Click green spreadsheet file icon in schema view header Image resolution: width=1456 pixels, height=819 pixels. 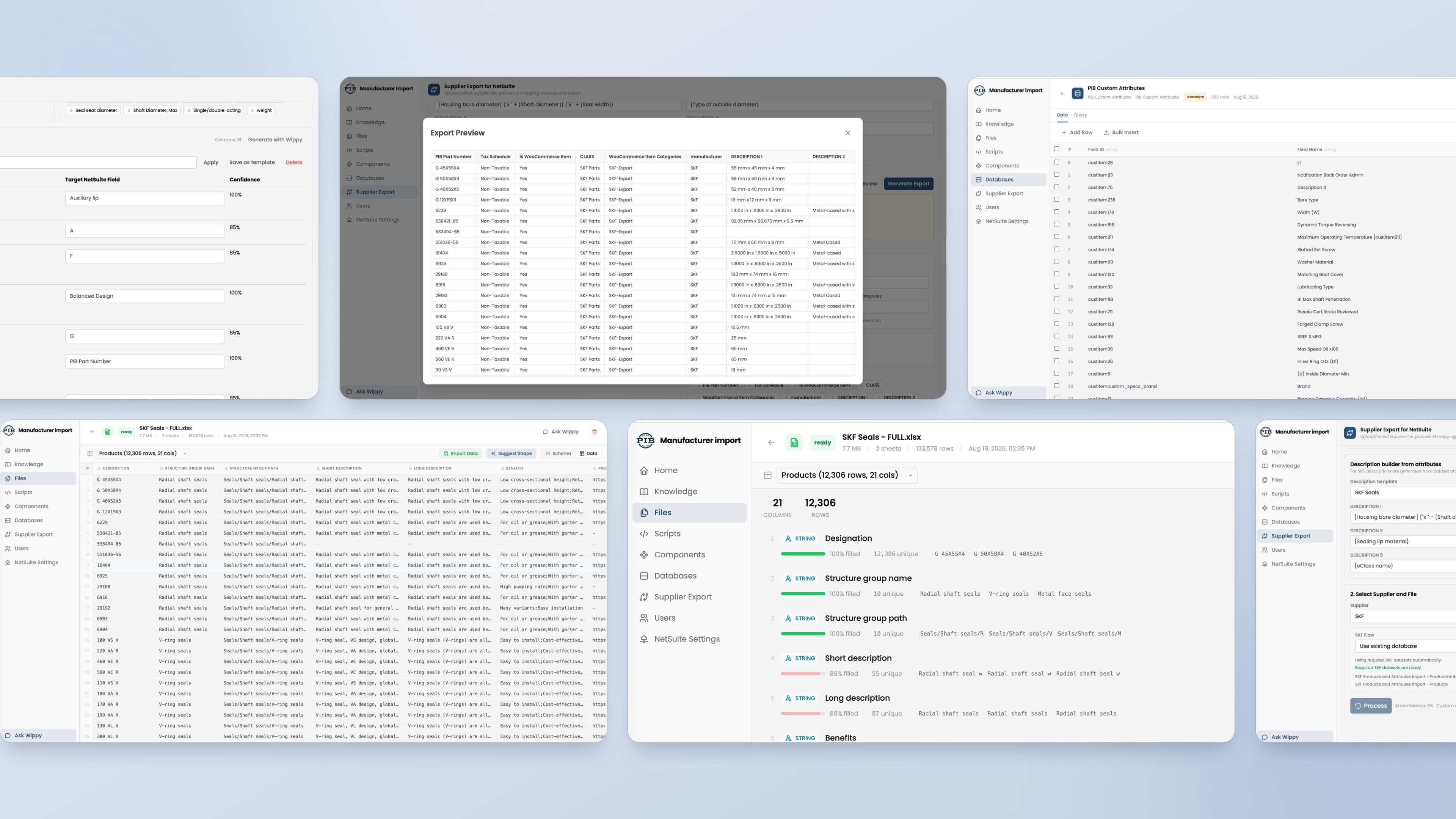[x=794, y=442]
